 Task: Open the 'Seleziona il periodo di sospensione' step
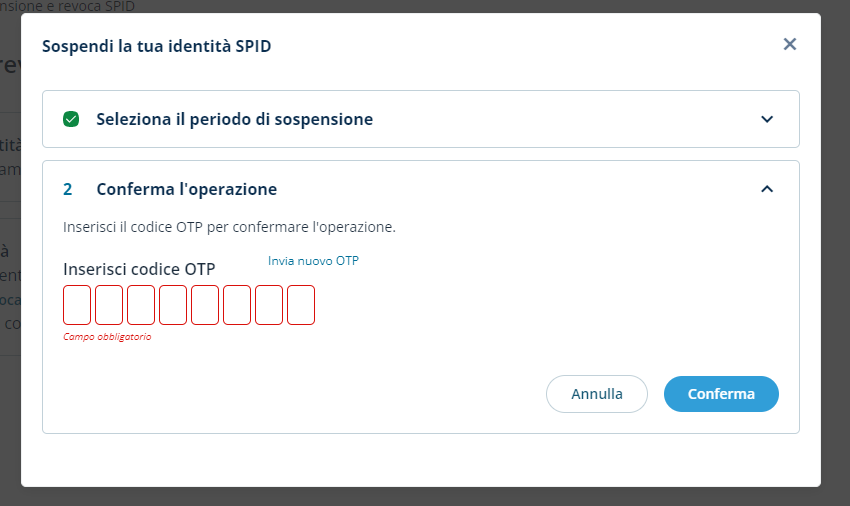234,119
